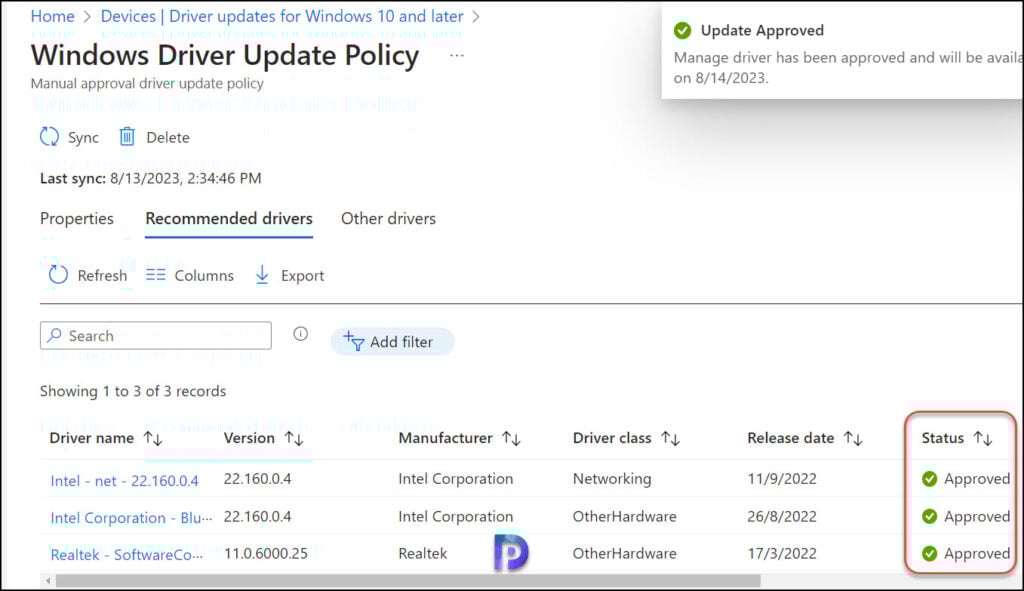Sort by Driver class column arrows

(670, 438)
